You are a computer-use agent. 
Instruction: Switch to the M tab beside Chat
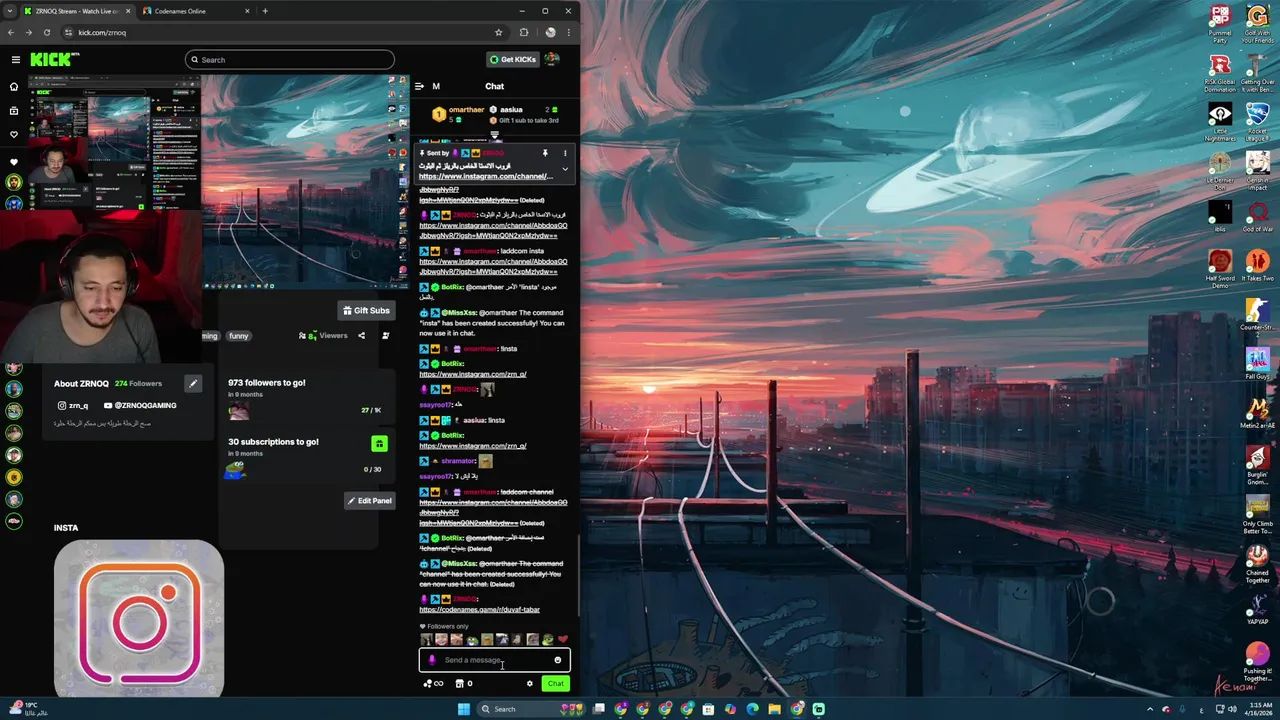(436, 86)
